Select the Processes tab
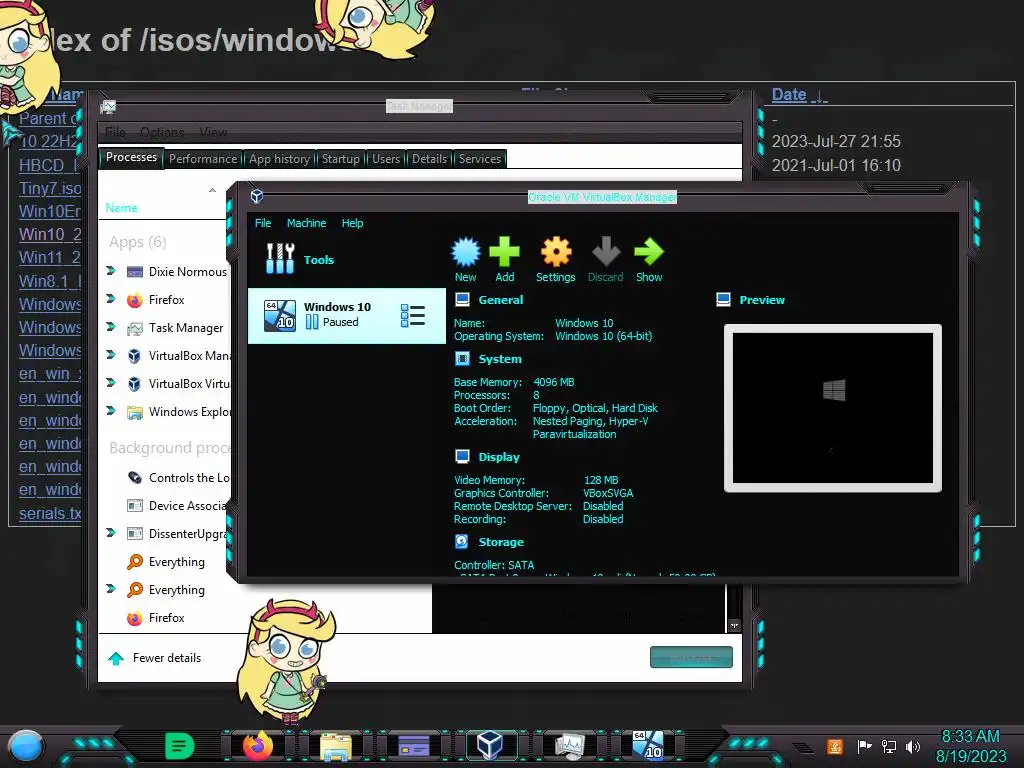 pyautogui.click(x=131, y=157)
